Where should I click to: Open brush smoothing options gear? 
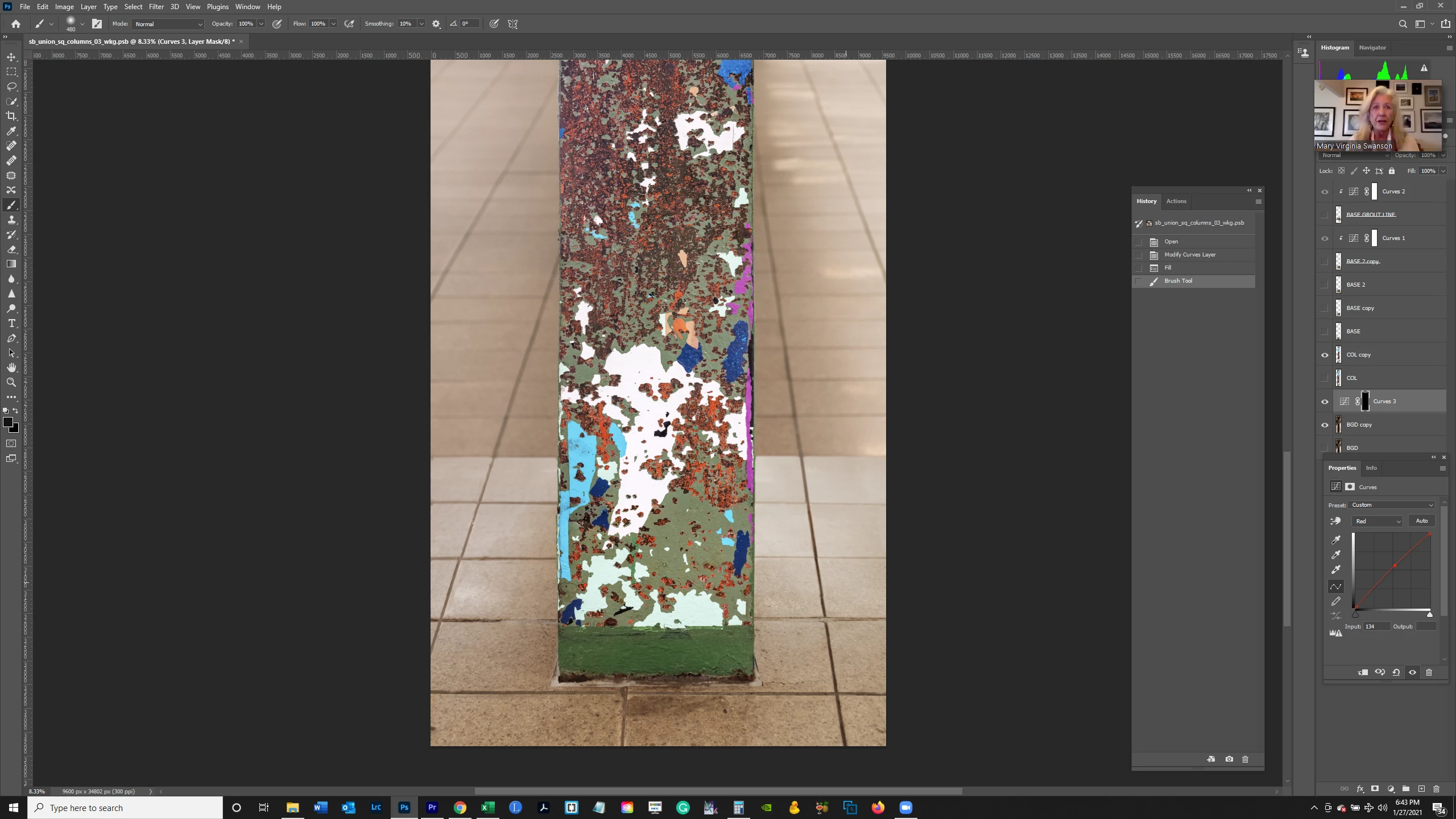coord(436,24)
